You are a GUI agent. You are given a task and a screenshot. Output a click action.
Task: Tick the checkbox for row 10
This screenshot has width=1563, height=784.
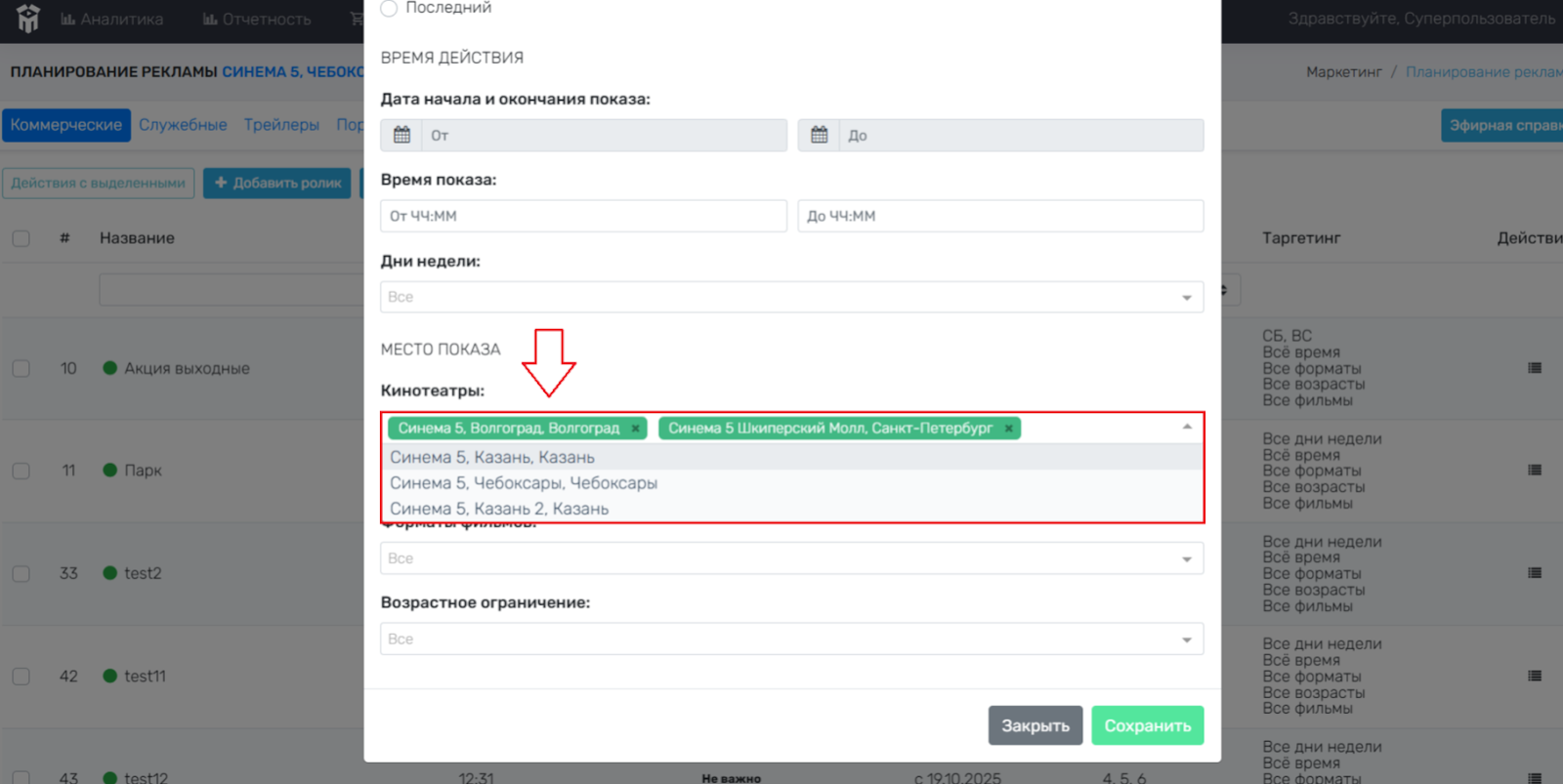coord(21,369)
